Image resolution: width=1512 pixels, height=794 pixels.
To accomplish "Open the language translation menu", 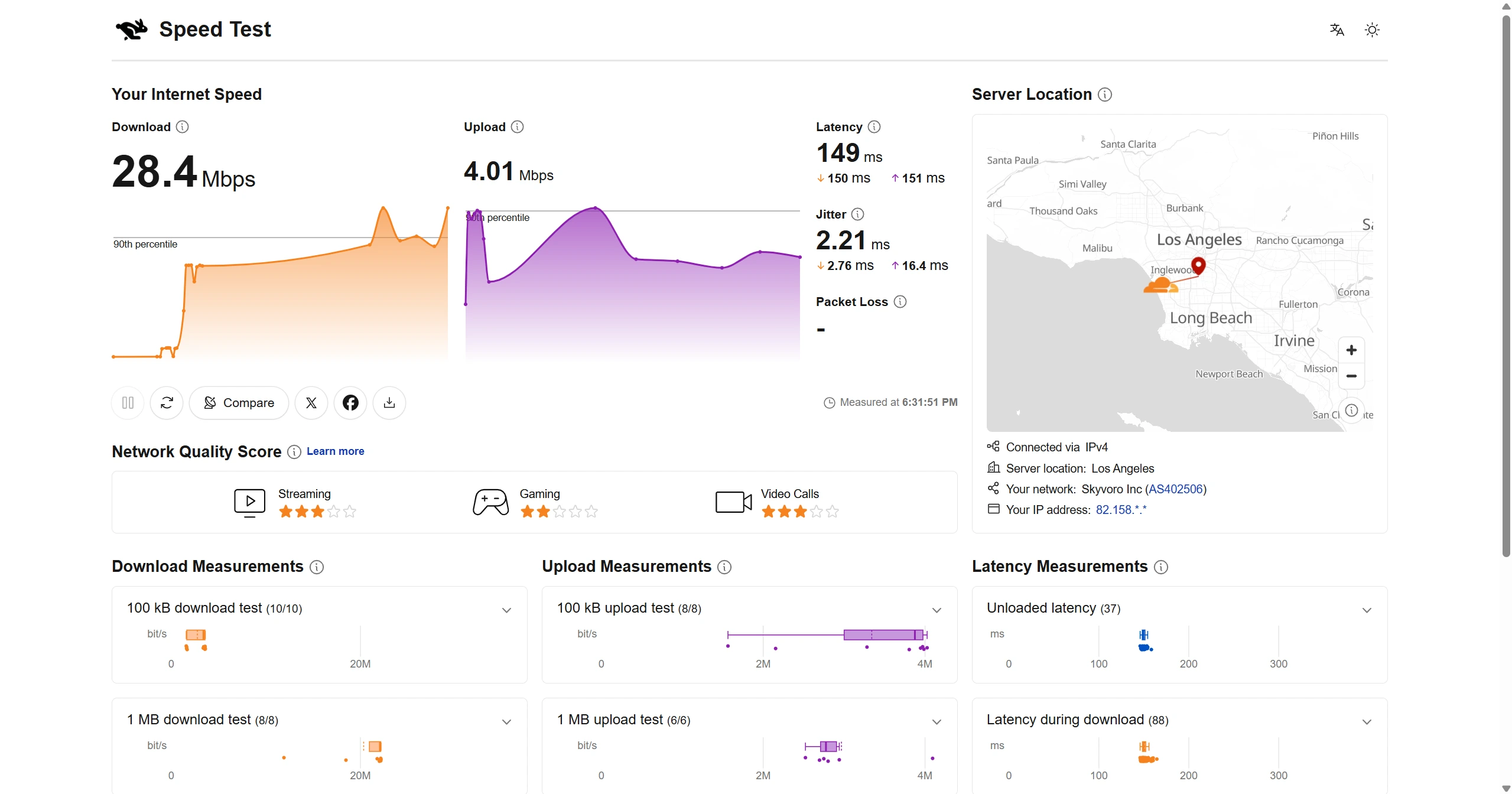I will point(1337,30).
